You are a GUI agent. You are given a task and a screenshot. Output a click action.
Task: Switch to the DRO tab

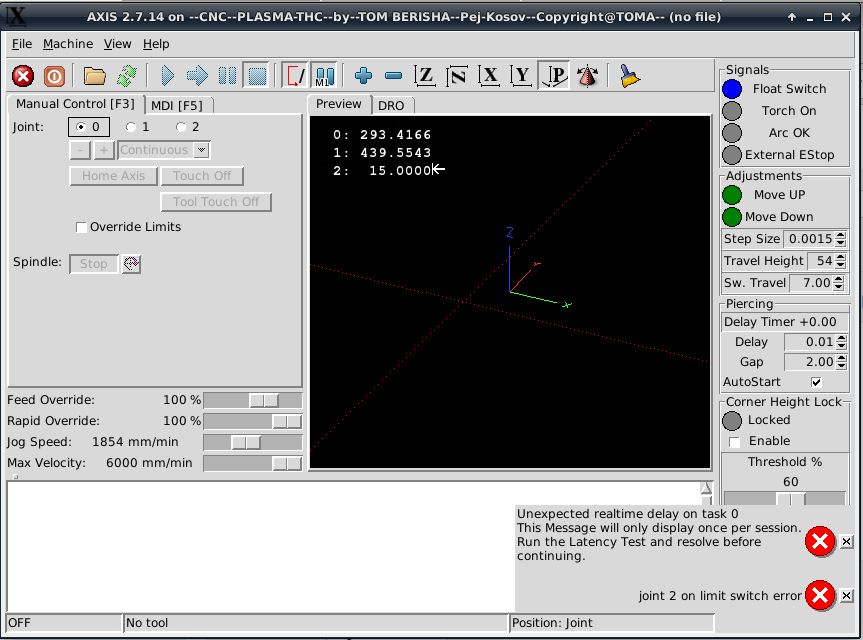pyautogui.click(x=390, y=105)
